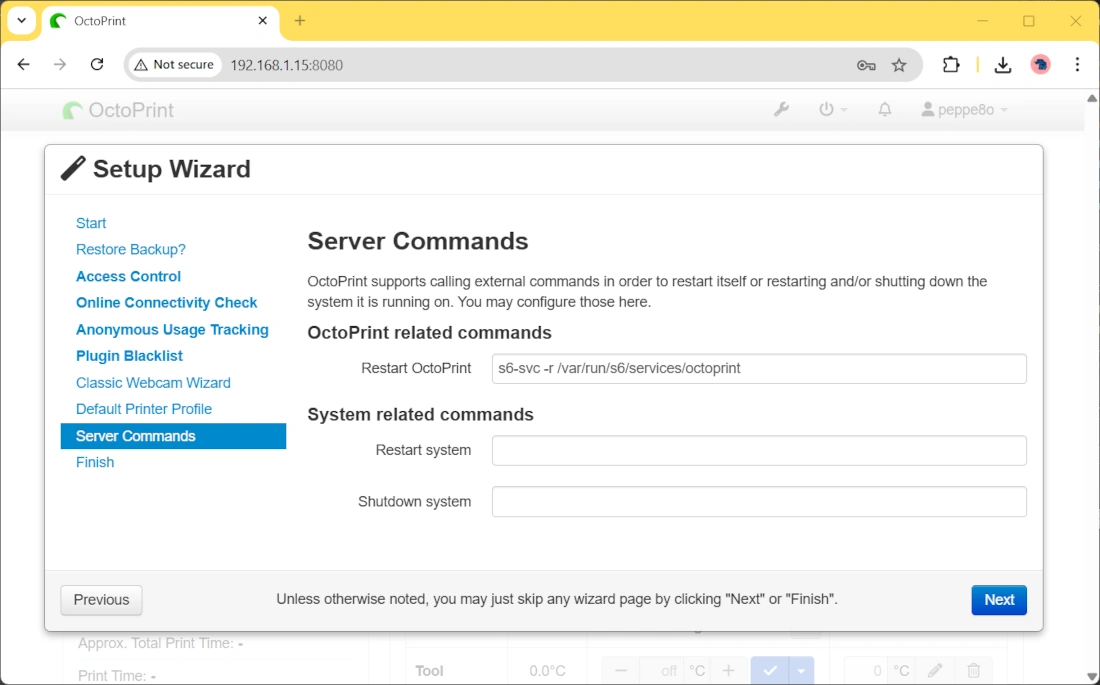Click the Tool temperature plus button behind wizard
The width and height of the screenshot is (1100, 685).
click(x=728, y=671)
